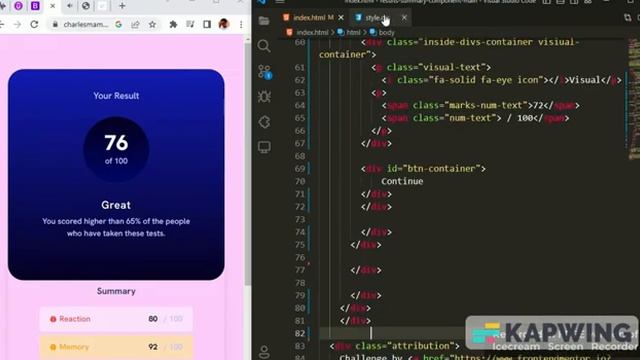This screenshot has width=640, height=360.
Task: Open the Remote Explorer view
Action: [x=264, y=147]
